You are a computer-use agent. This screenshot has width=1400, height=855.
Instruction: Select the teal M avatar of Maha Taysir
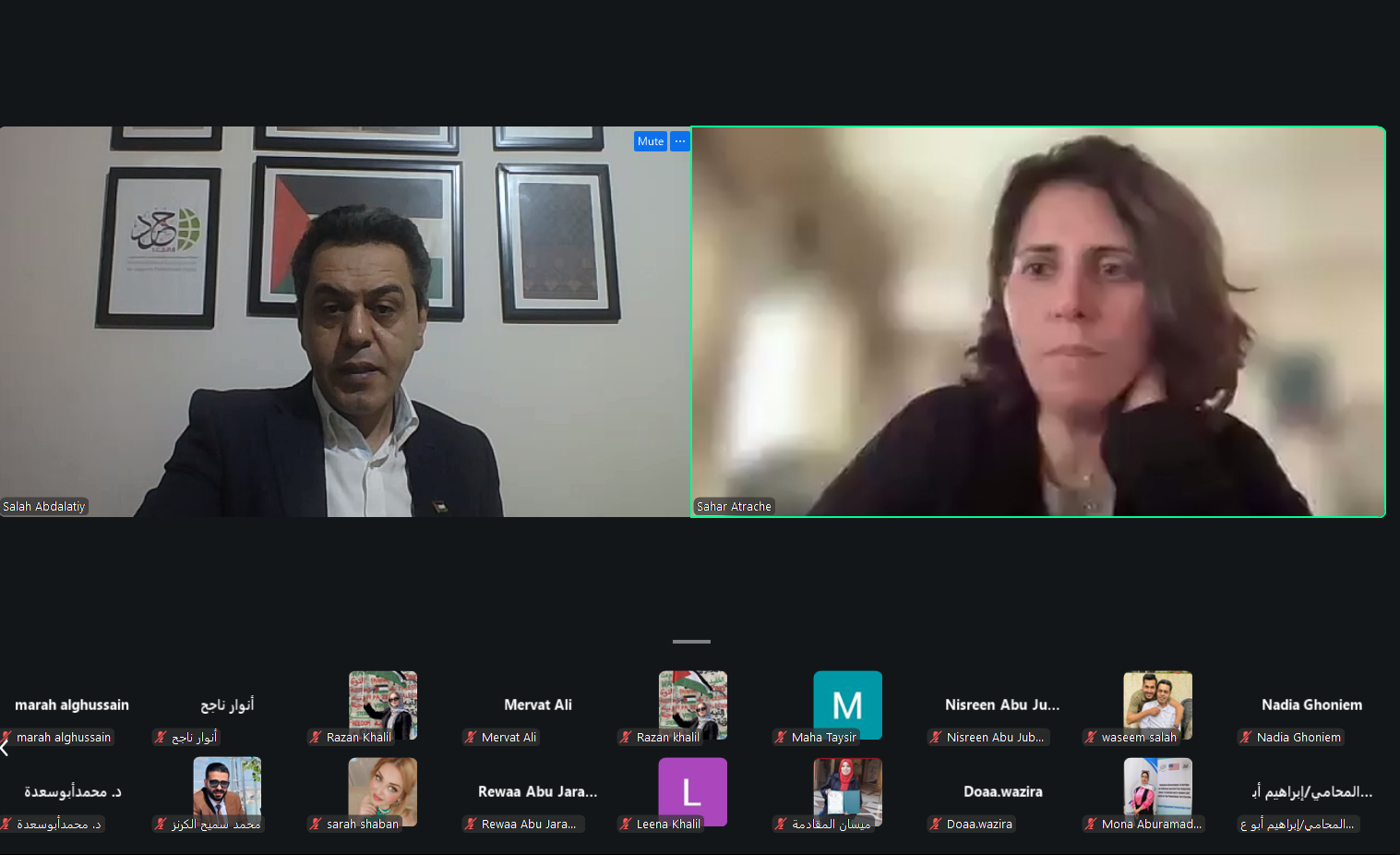click(x=847, y=704)
